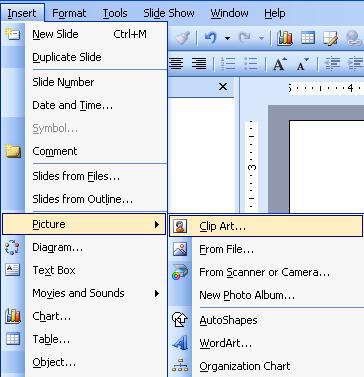This screenshot has width=364, height=377.
Task: Click the Increase Font Size icon
Action: coord(279,63)
